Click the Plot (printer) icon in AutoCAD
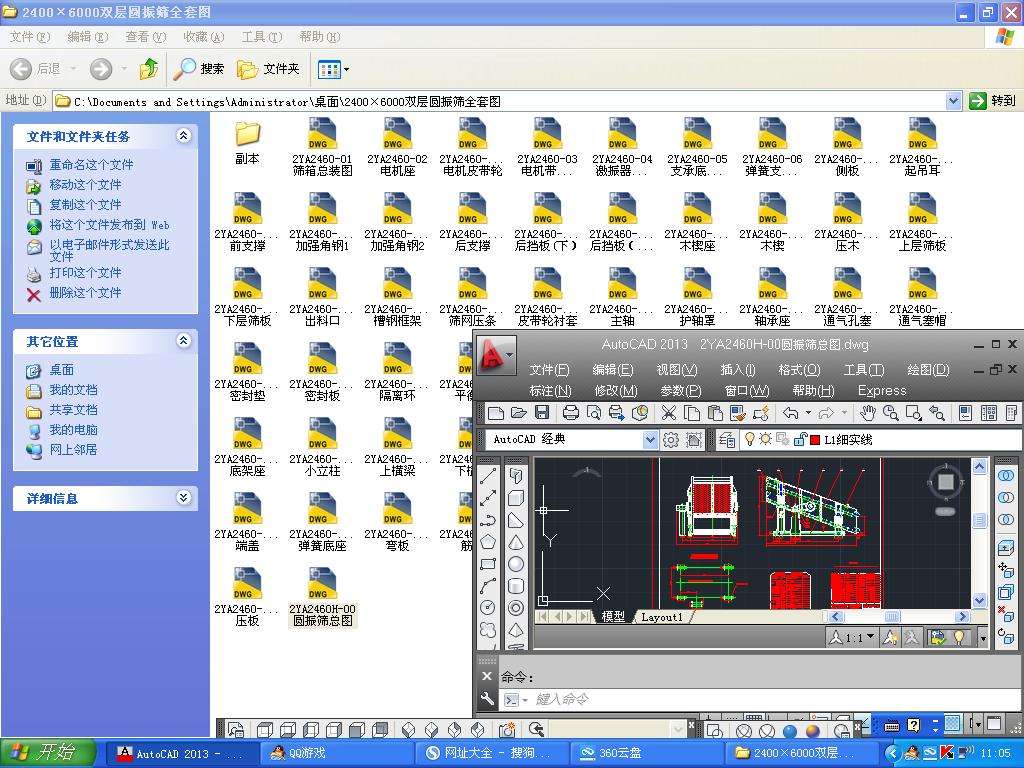The image size is (1024, 768). coord(571,413)
